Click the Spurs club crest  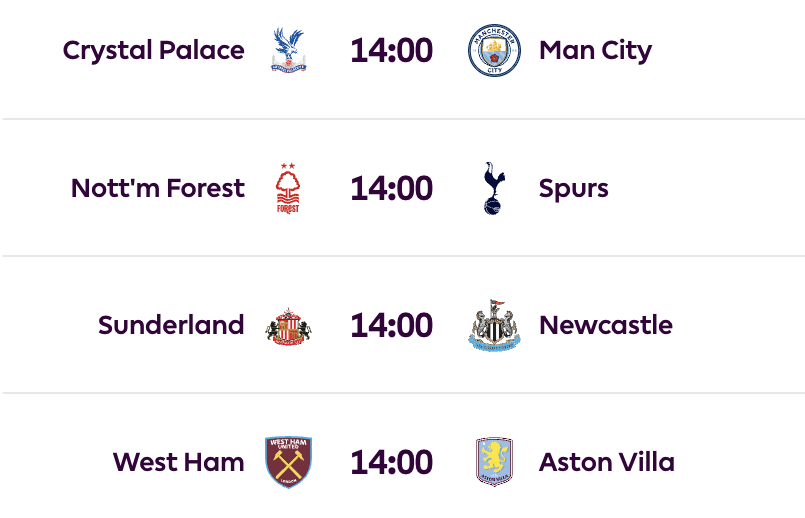(x=494, y=188)
